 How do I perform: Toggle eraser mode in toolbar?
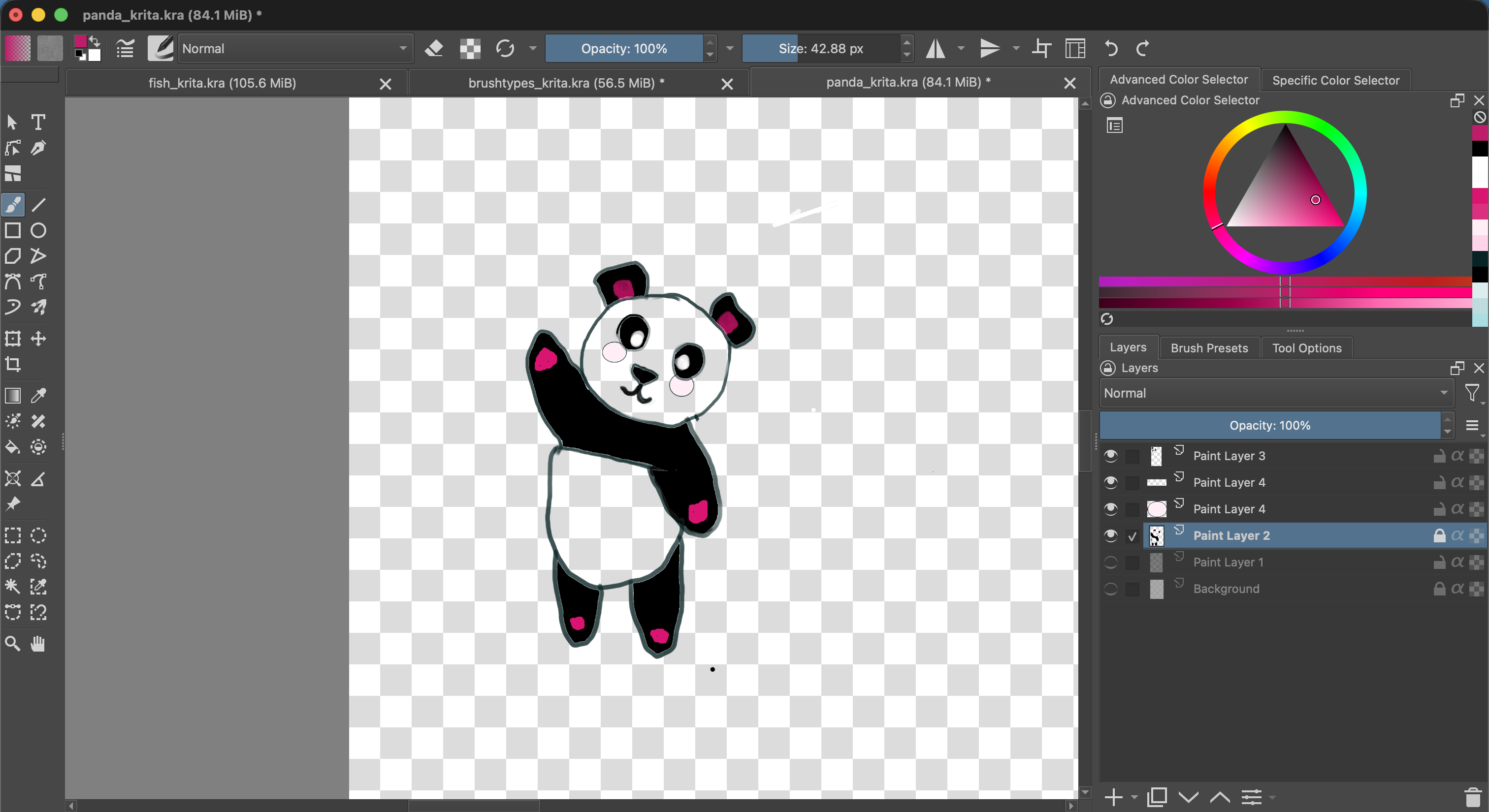point(434,49)
